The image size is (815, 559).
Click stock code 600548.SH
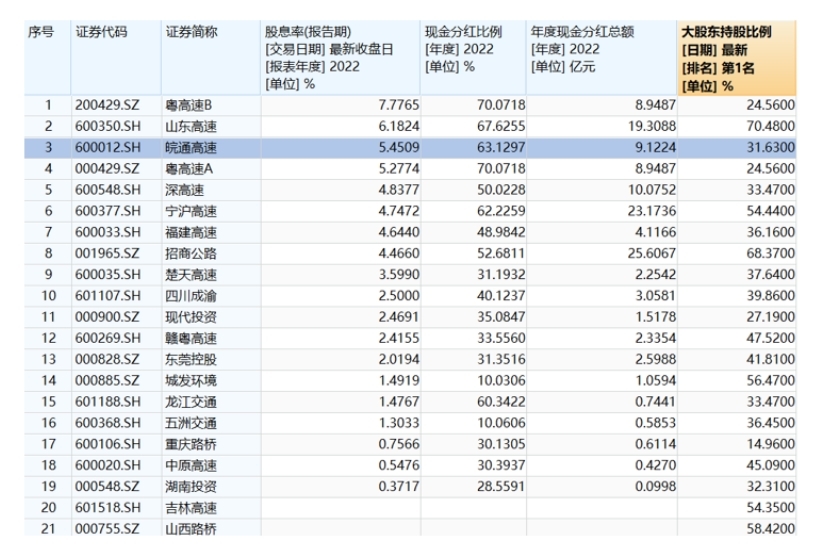[108, 190]
